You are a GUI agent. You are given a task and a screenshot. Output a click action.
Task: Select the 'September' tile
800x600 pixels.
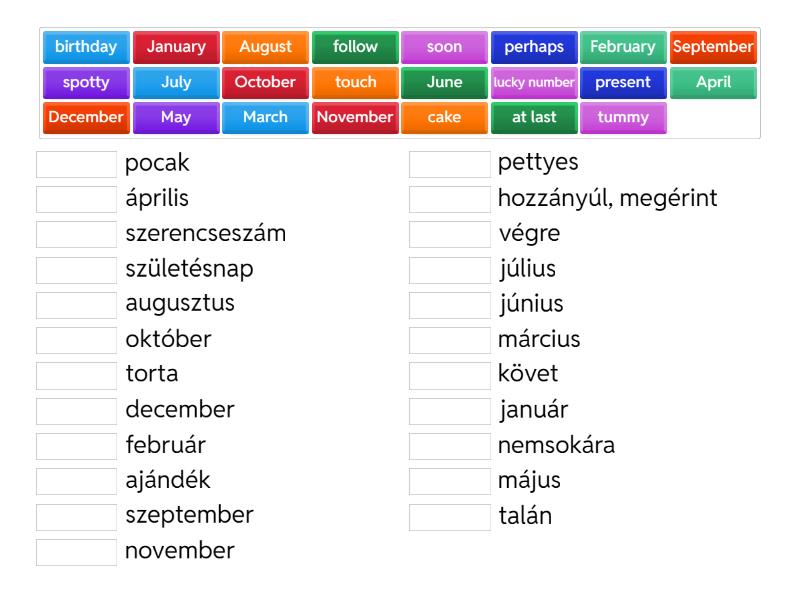point(713,47)
